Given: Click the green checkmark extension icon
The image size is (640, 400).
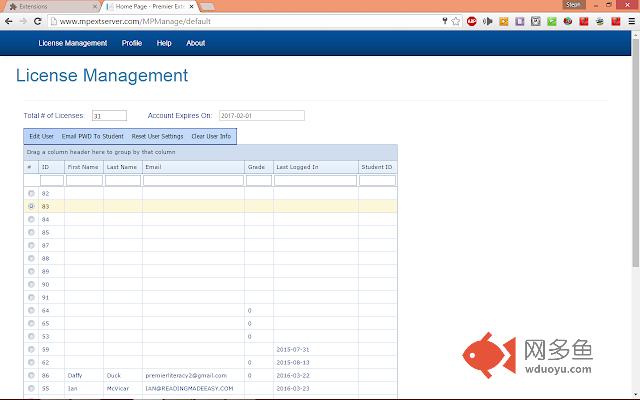Looking at the screenshot, I should coord(552,21).
